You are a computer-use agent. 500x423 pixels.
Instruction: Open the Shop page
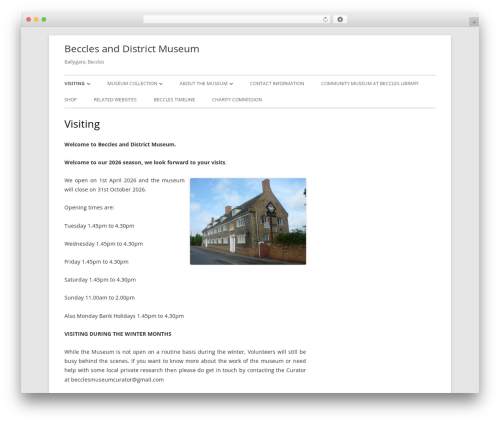point(70,100)
